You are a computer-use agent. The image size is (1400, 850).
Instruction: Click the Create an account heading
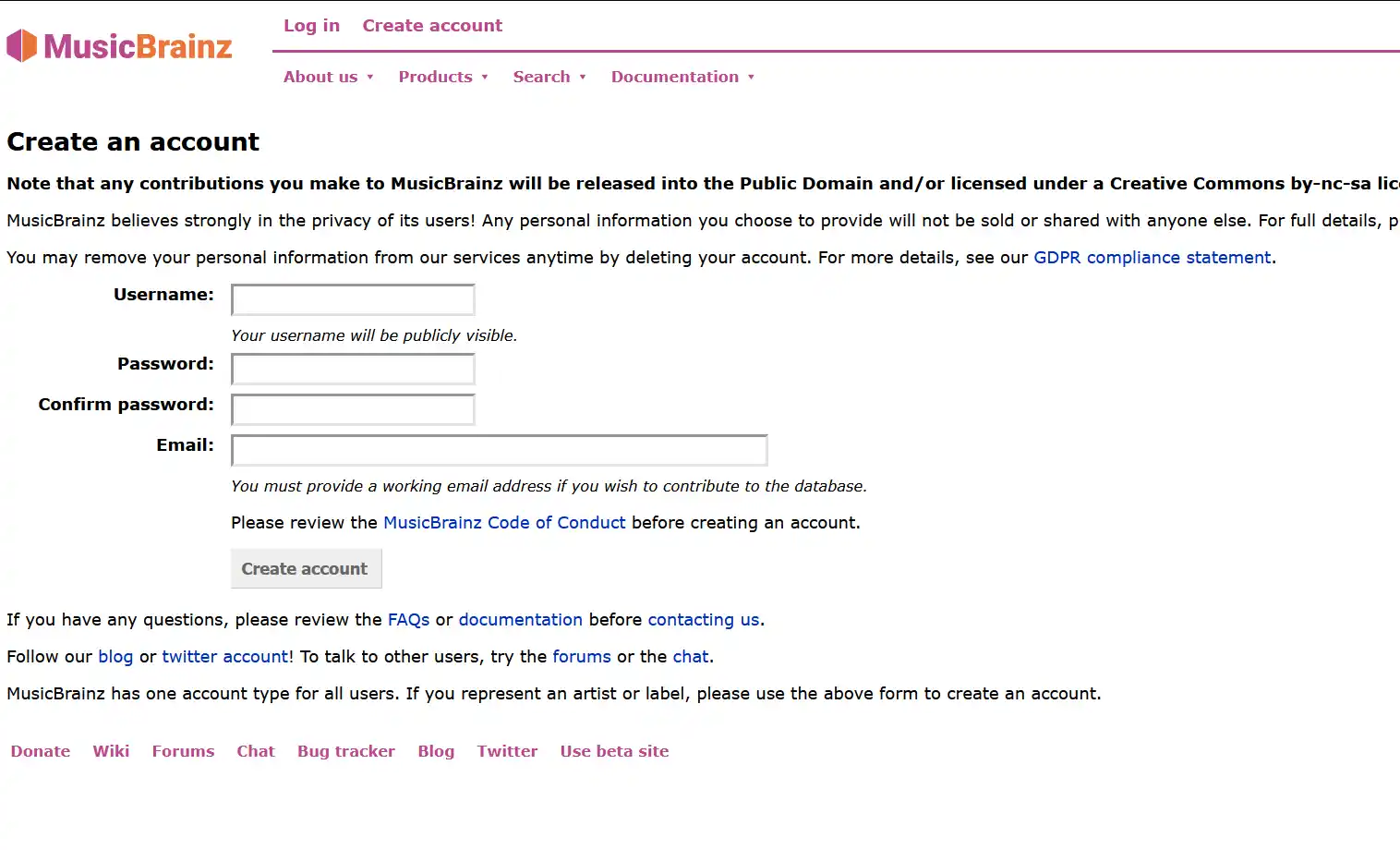click(x=133, y=142)
